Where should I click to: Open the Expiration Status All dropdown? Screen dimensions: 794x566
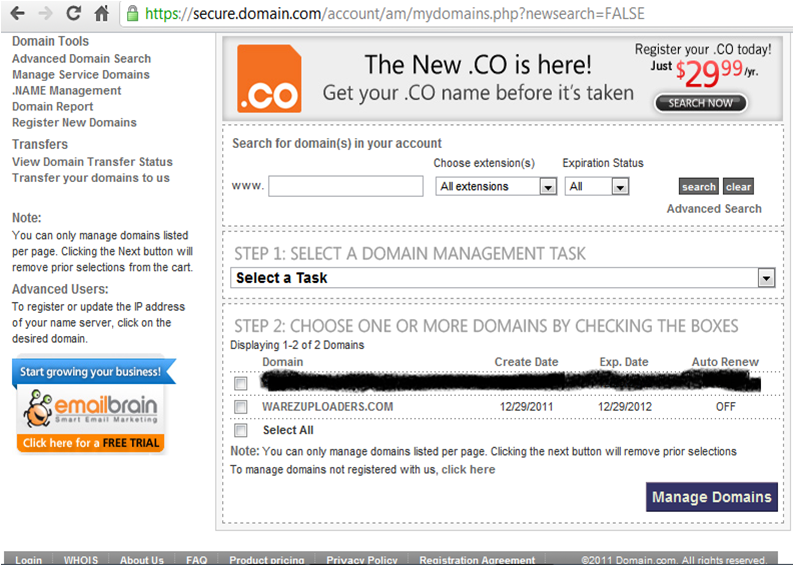597,186
